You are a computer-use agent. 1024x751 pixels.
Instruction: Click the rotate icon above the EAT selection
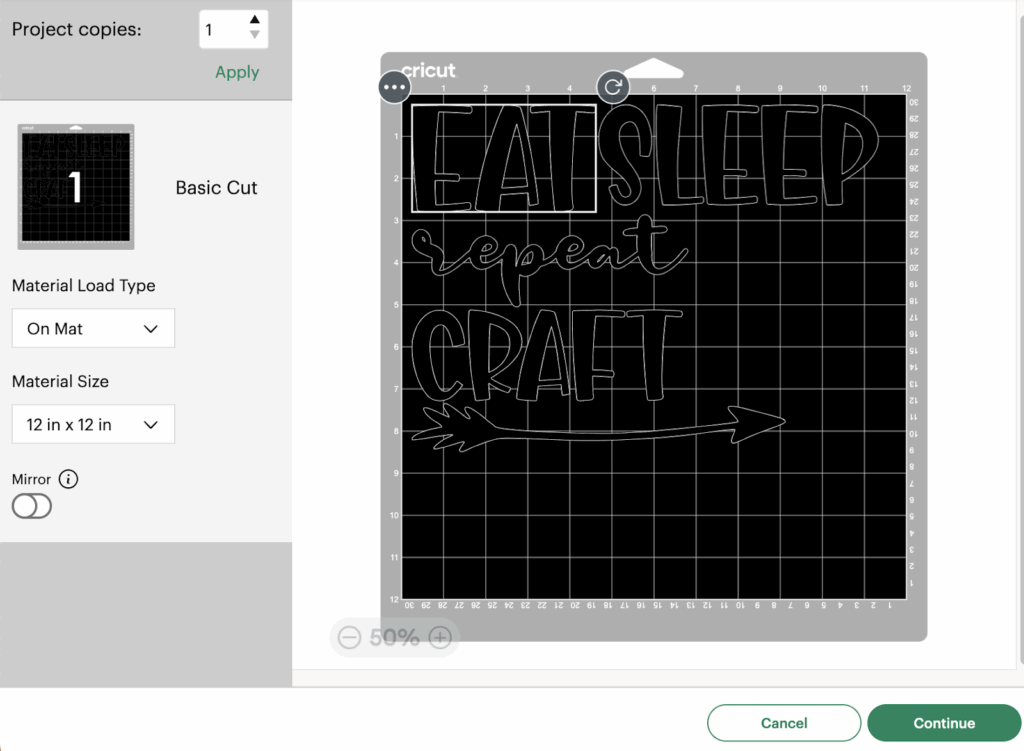[613, 87]
